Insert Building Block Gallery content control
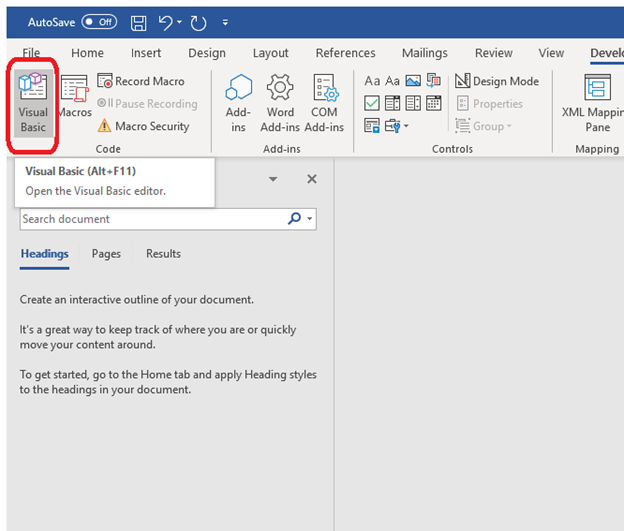 [x=433, y=81]
